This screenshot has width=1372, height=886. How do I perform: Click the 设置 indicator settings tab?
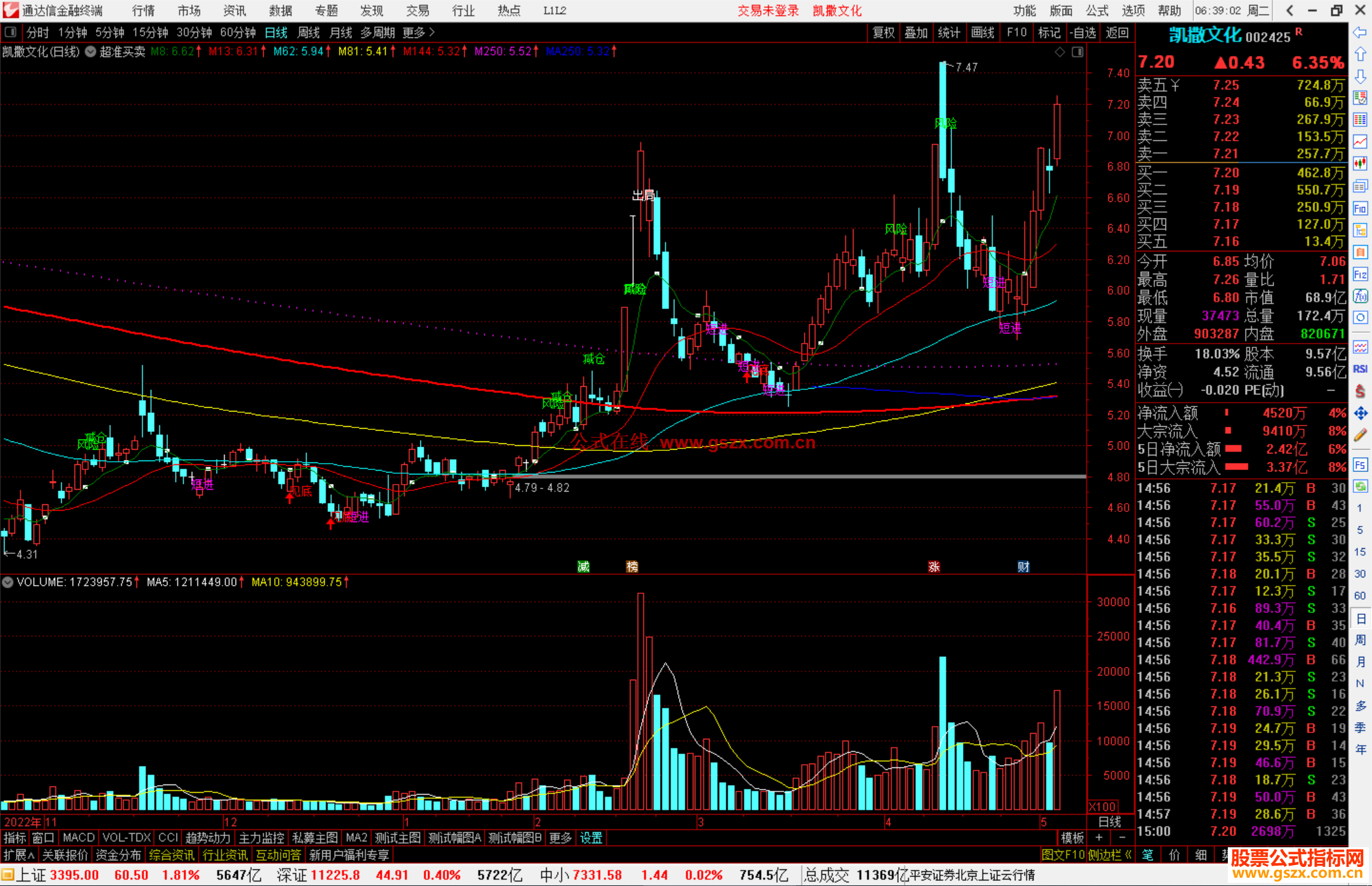coord(591,838)
